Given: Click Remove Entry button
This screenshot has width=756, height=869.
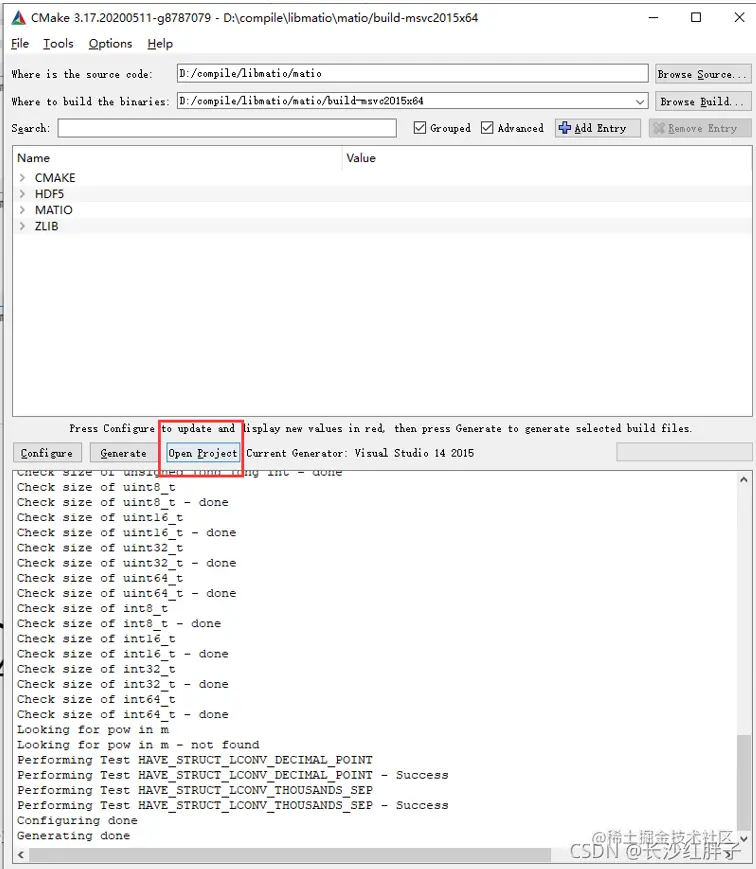Looking at the screenshot, I should point(700,128).
